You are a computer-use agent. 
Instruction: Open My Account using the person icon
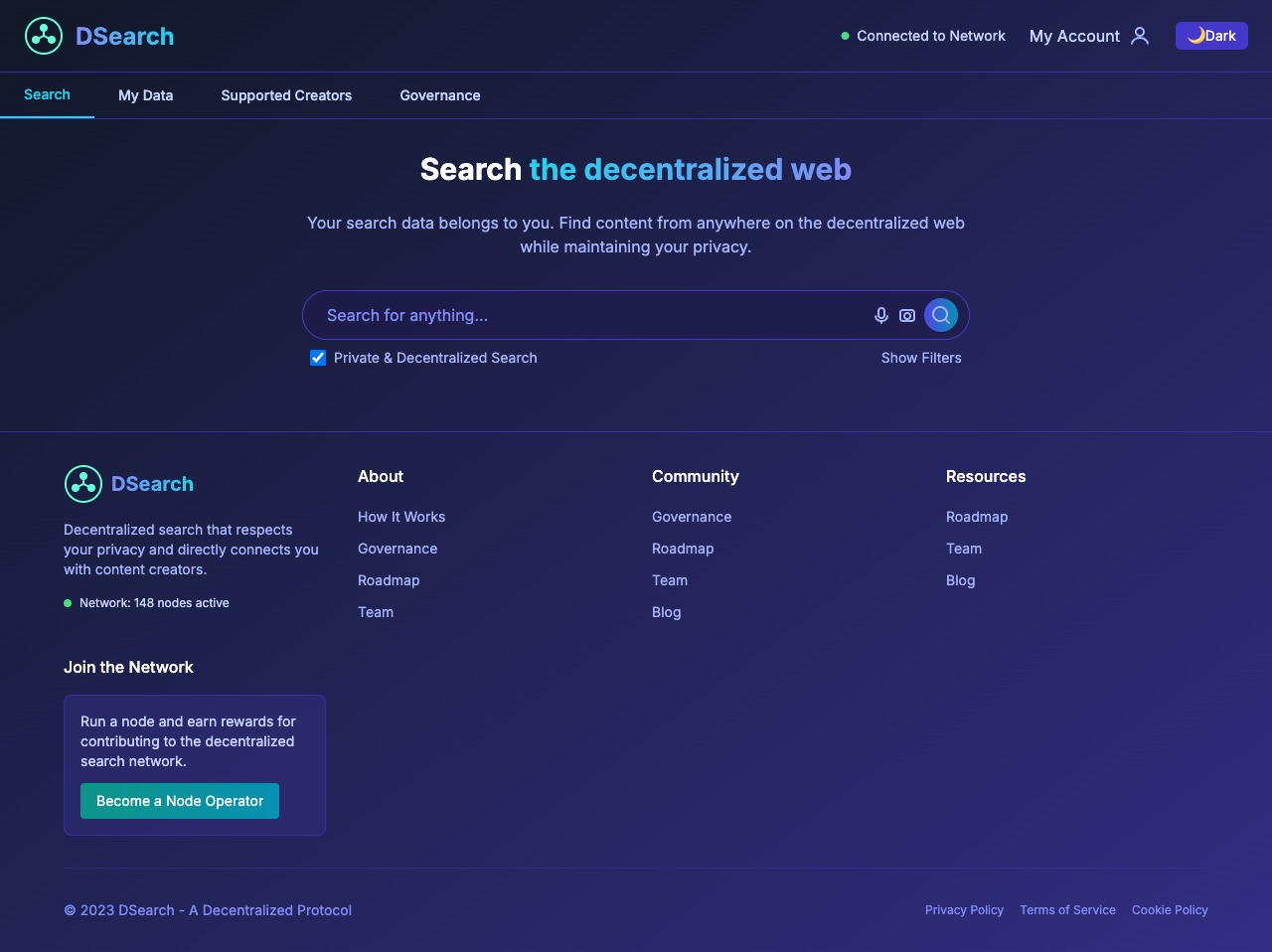coord(1140,36)
